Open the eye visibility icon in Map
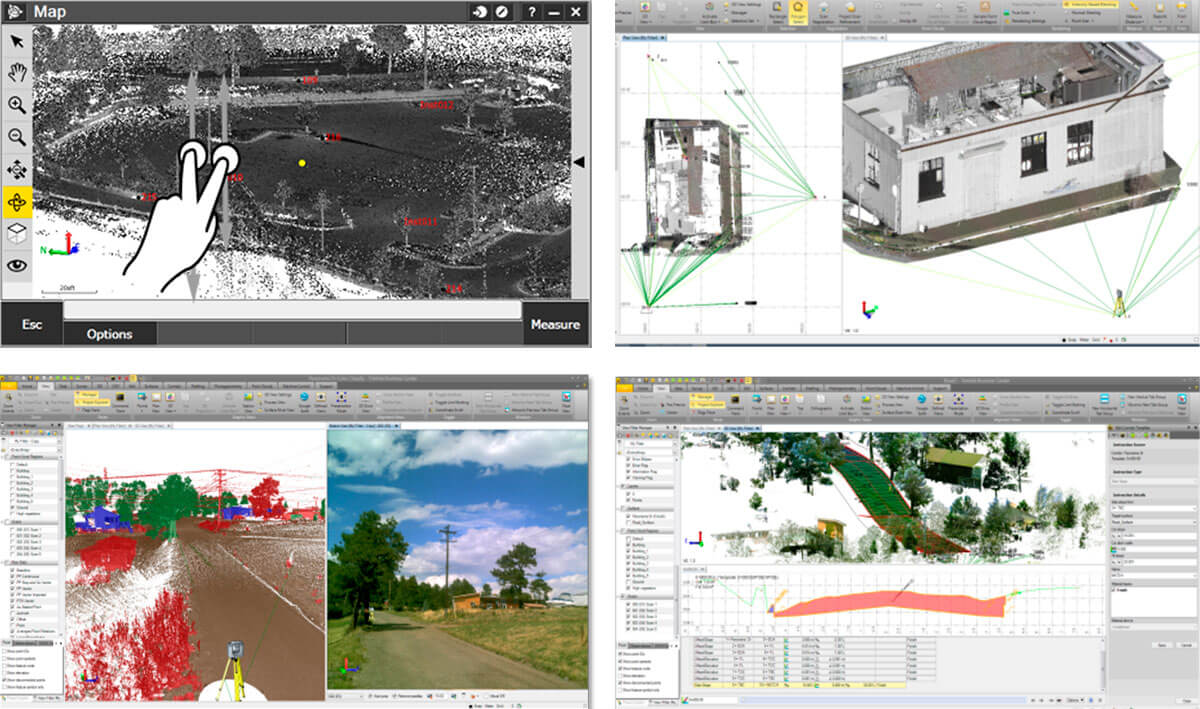The height and width of the screenshot is (709, 1200). [17, 265]
